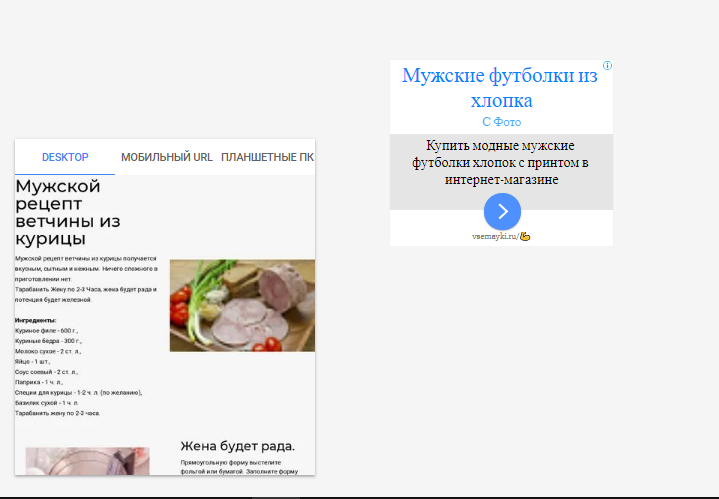The width and height of the screenshot is (719, 499).
Task: Click the Куриные бедра - 300 г. line
Action: pos(48,341)
